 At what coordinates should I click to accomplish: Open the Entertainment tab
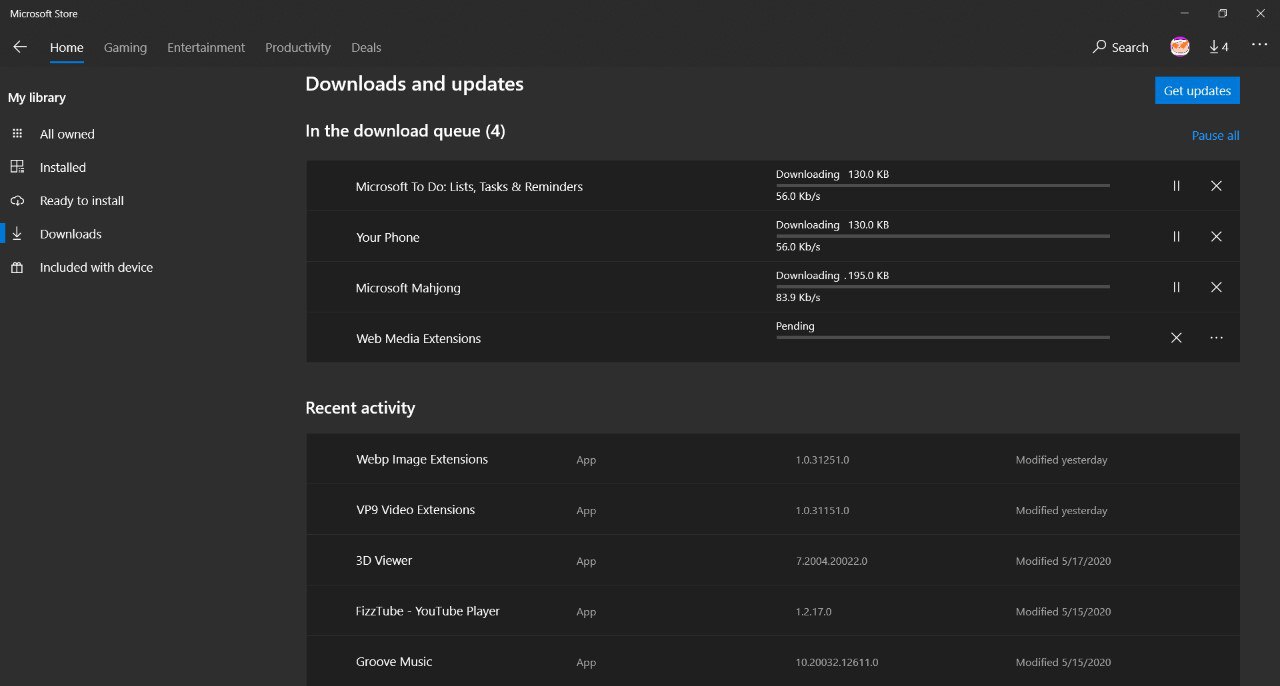(206, 48)
